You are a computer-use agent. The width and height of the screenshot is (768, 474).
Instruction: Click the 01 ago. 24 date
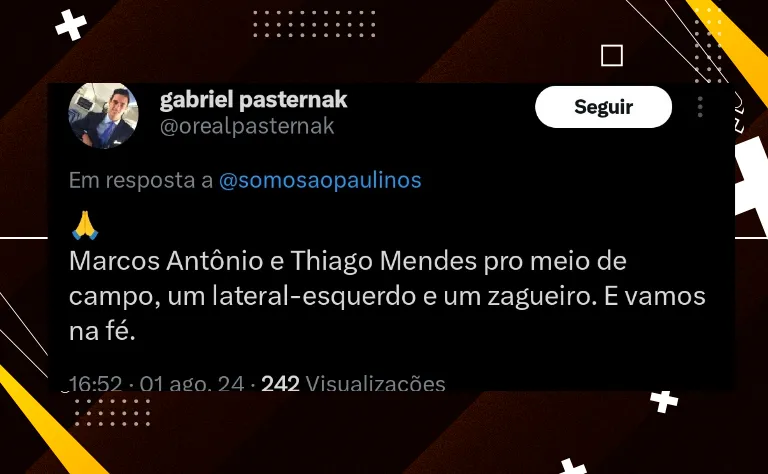[192, 383]
